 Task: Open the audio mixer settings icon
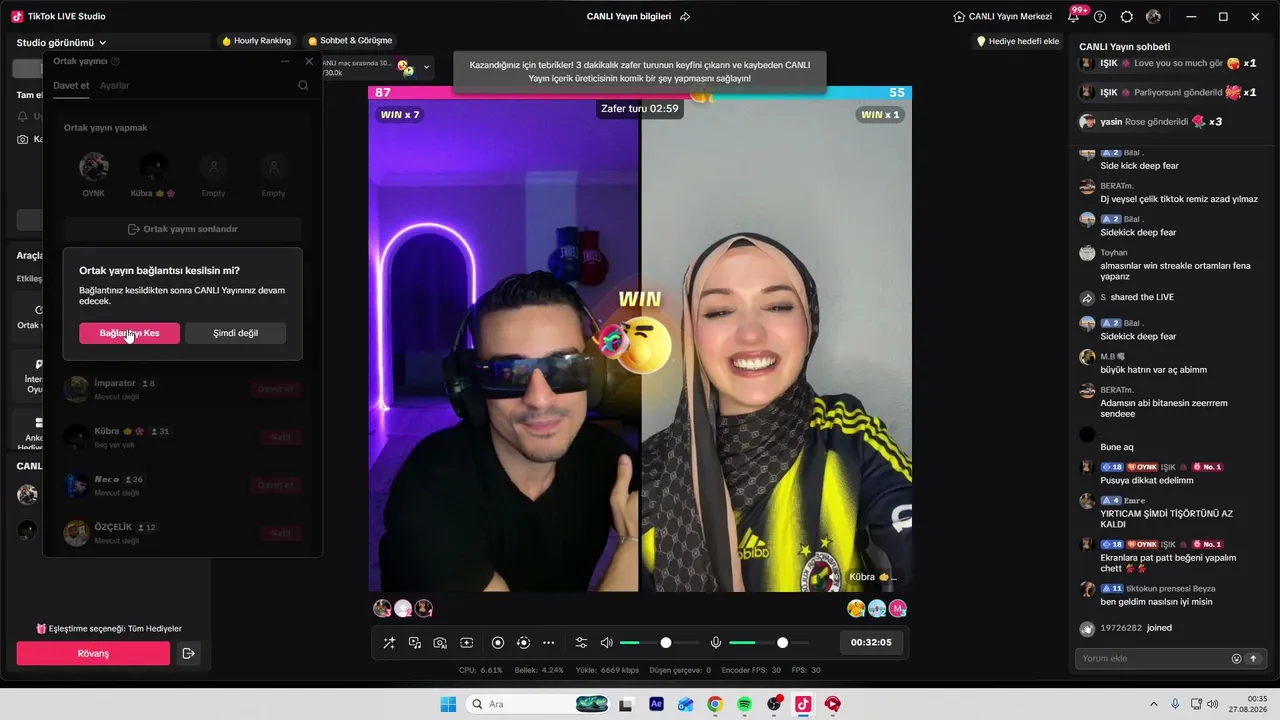581,643
